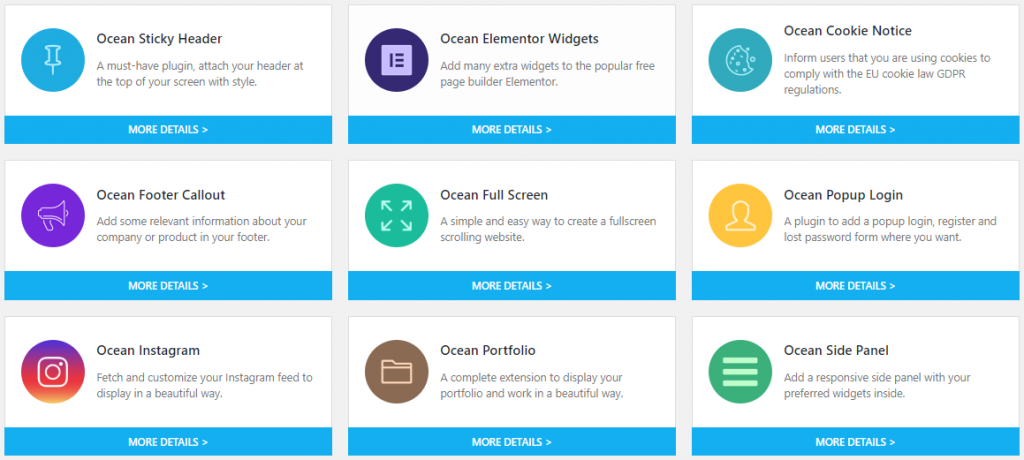Screen dimensions: 1024x460
Task: Click the Ocean Instagram camera icon
Action: pyautogui.click(x=53, y=372)
